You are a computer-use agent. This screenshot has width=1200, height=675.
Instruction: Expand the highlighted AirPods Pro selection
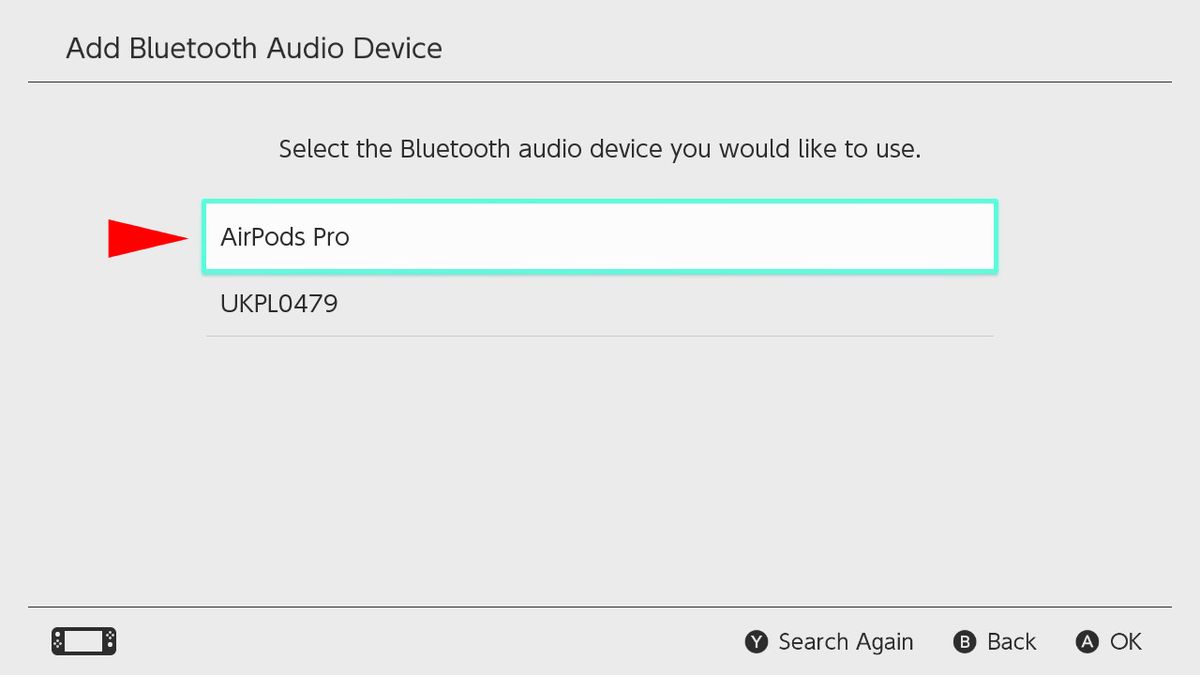pos(600,236)
